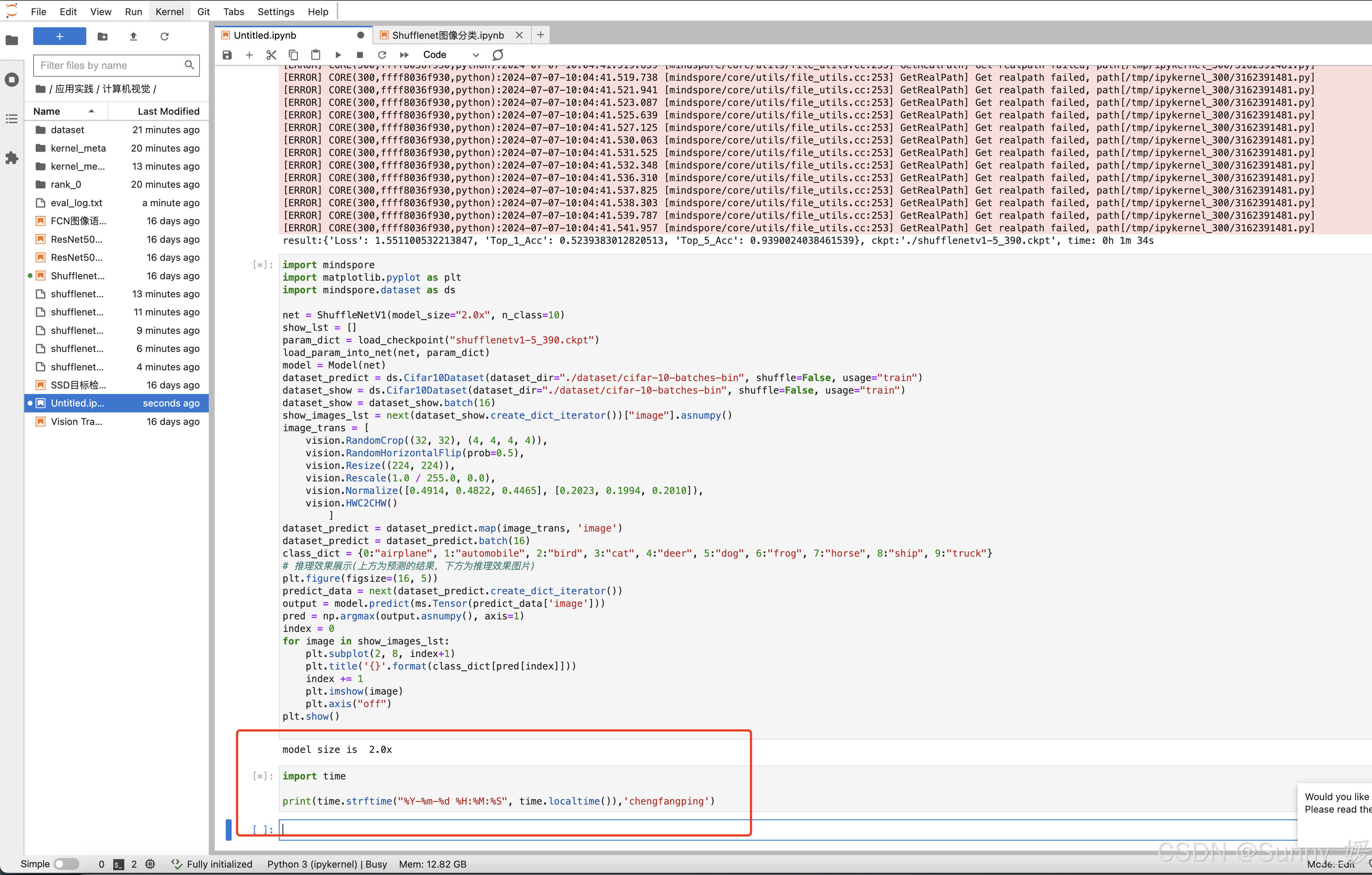Click the JupyterLab logo icon

(12, 11)
